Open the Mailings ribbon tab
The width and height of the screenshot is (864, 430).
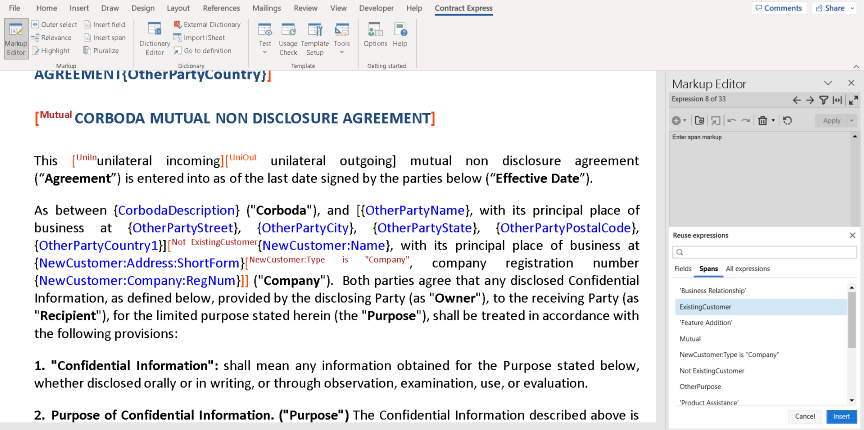tap(266, 8)
